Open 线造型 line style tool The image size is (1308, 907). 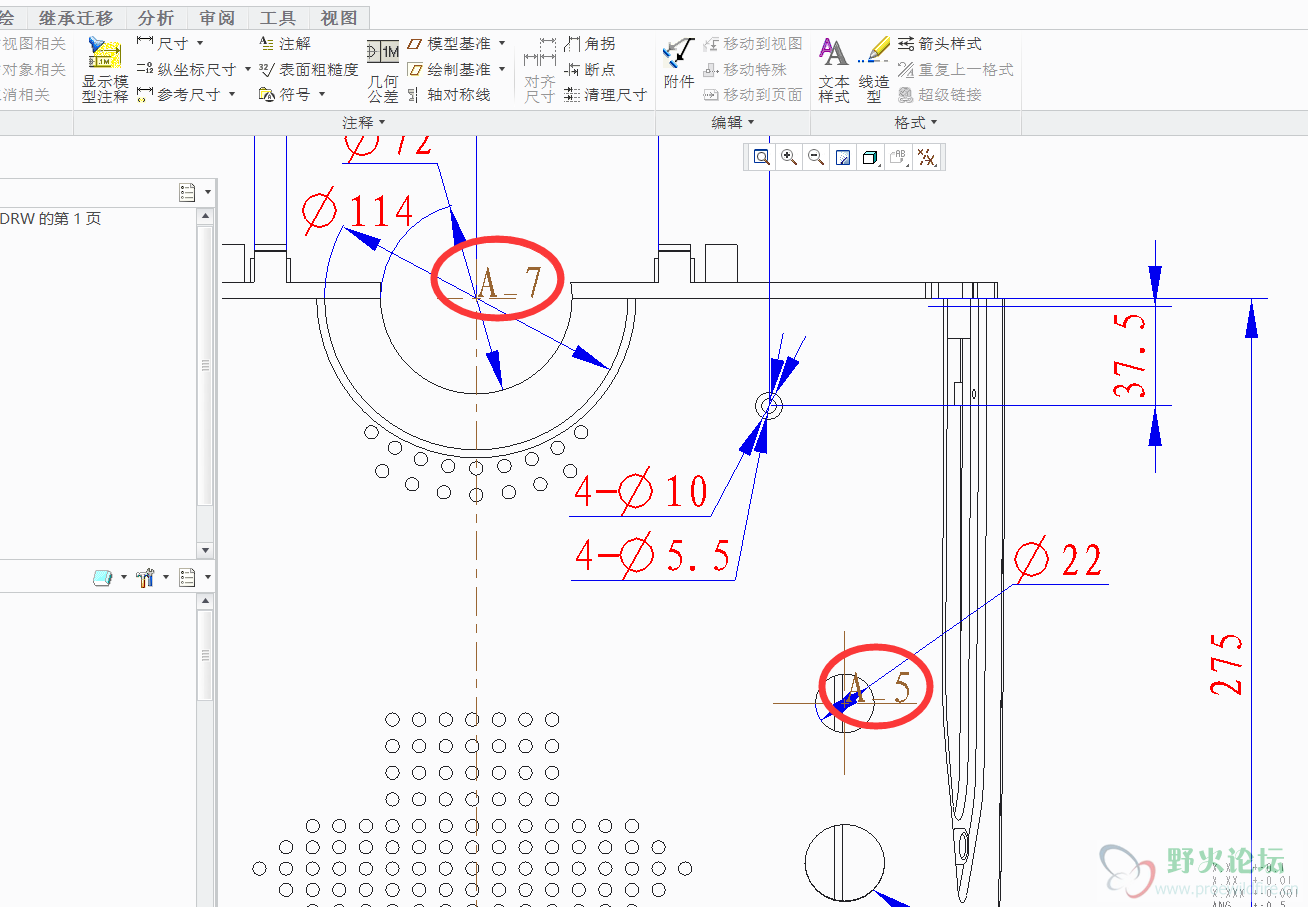pos(874,70)
